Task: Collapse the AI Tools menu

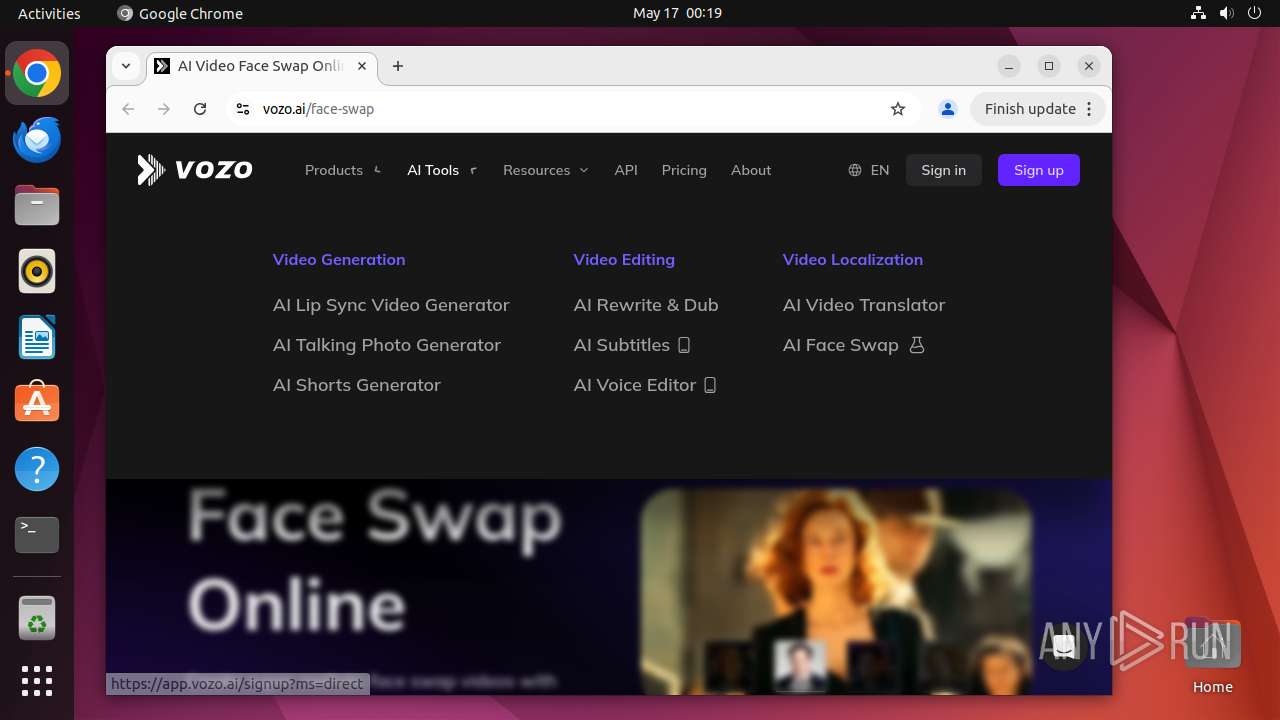Action: click(x=442, y=170)
